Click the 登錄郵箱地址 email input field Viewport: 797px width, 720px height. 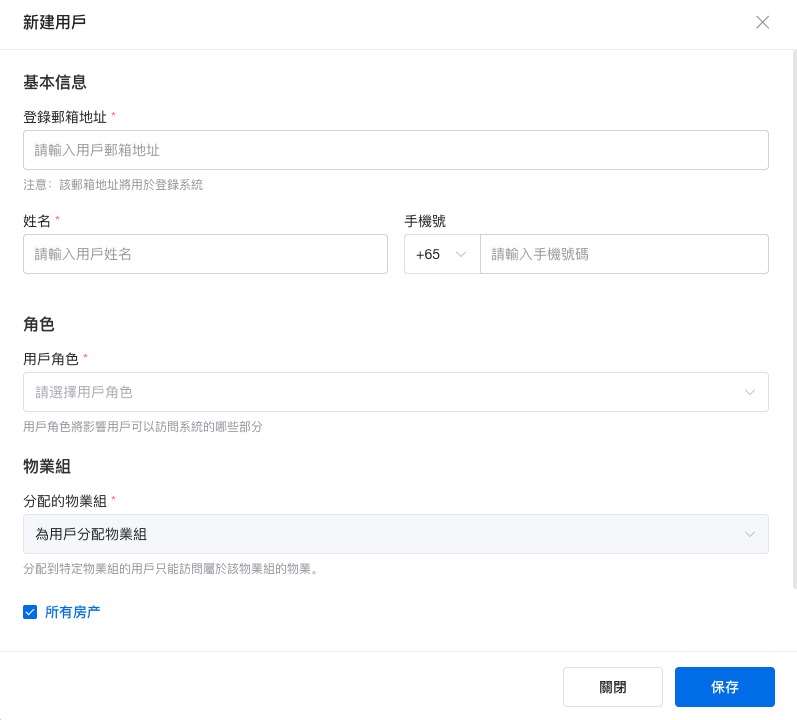coord(395,150)
